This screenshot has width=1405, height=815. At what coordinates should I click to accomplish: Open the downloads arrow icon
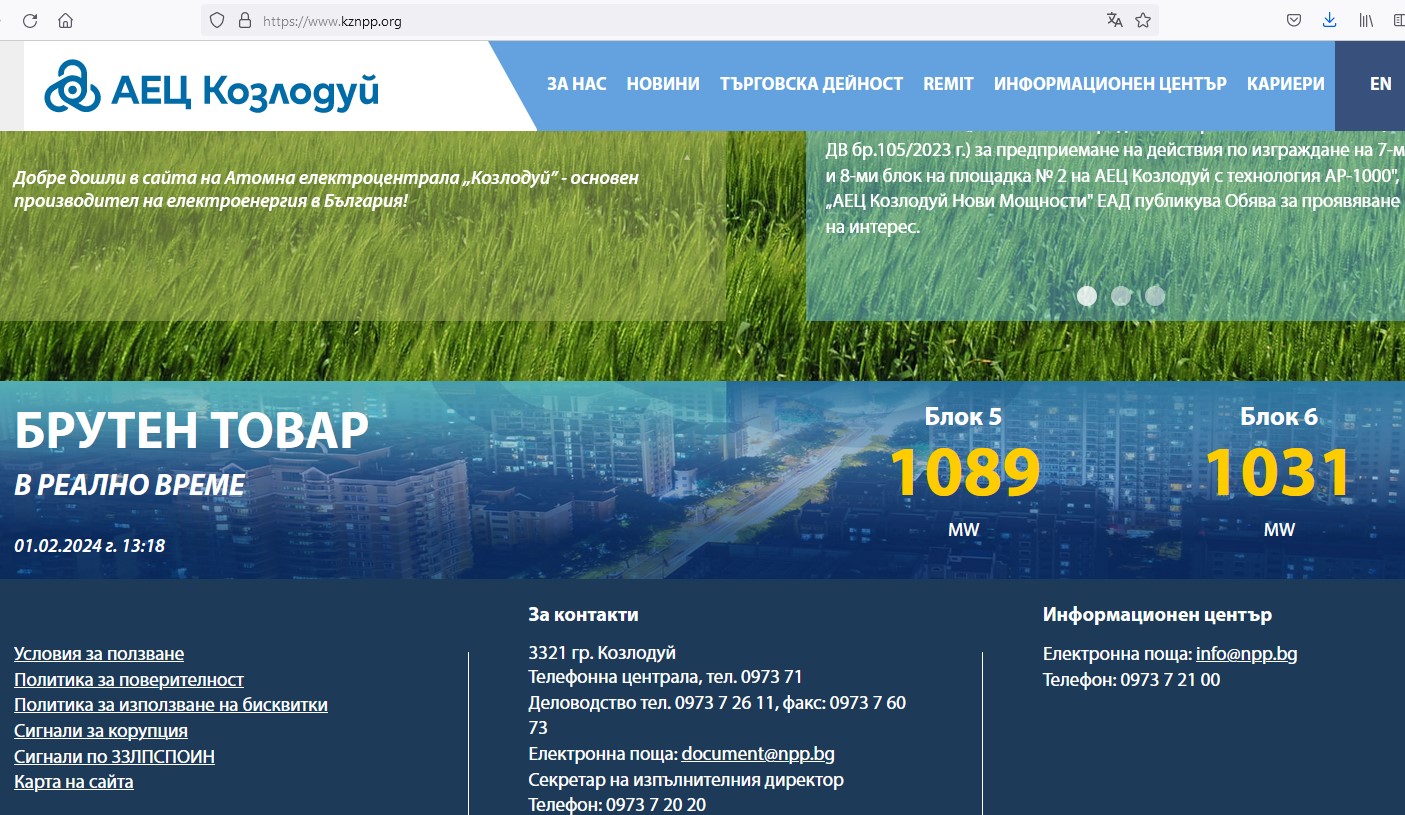(x=1329, y=20)
